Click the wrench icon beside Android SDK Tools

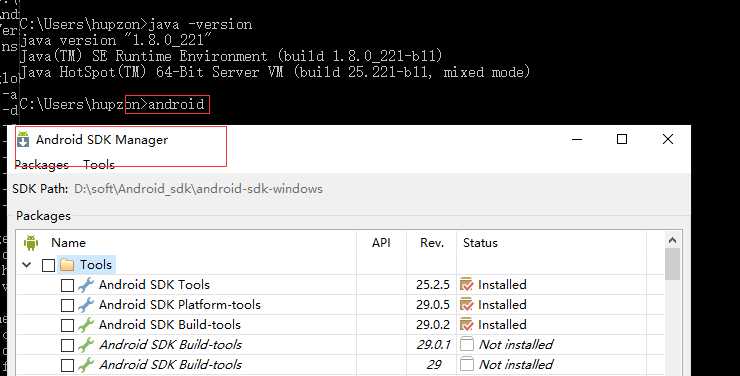tap(86, 285)
